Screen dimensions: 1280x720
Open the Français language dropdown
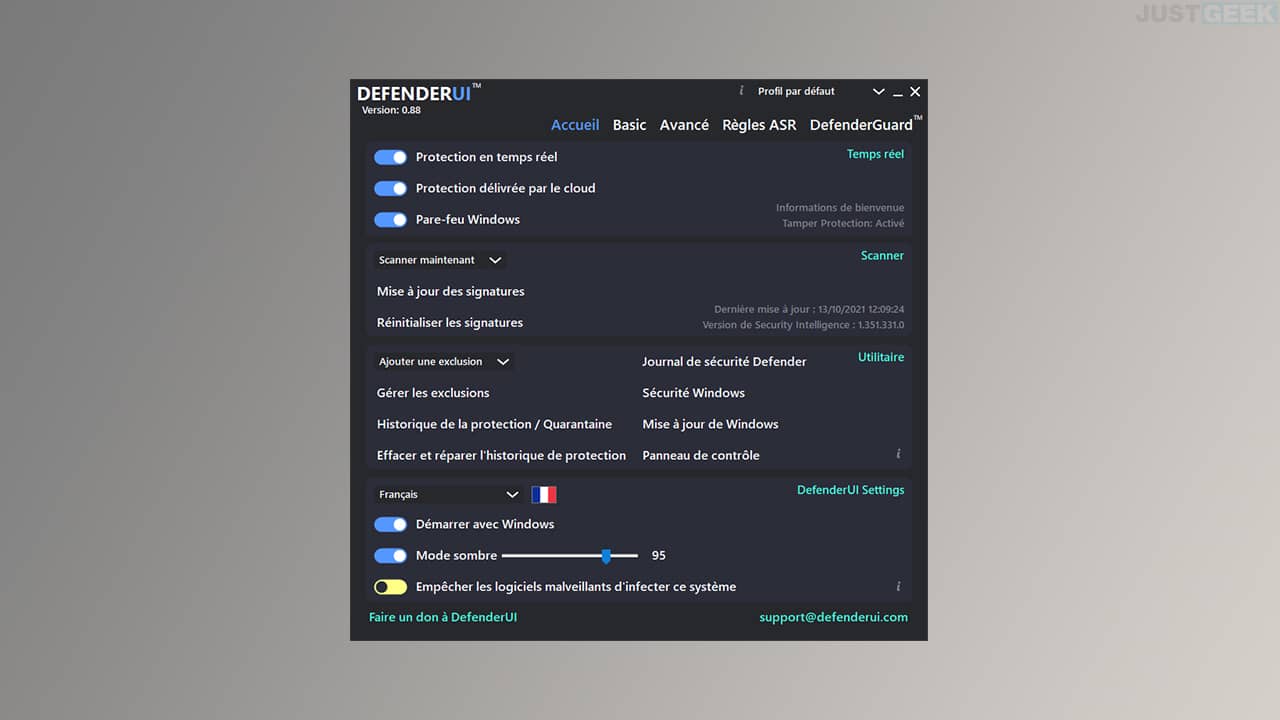coord(449,494)
